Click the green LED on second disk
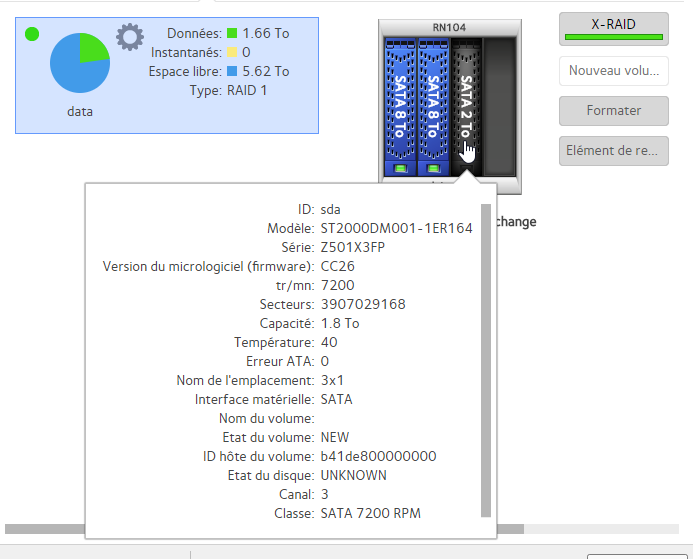693x559 pixels. [x=434, y=168]
